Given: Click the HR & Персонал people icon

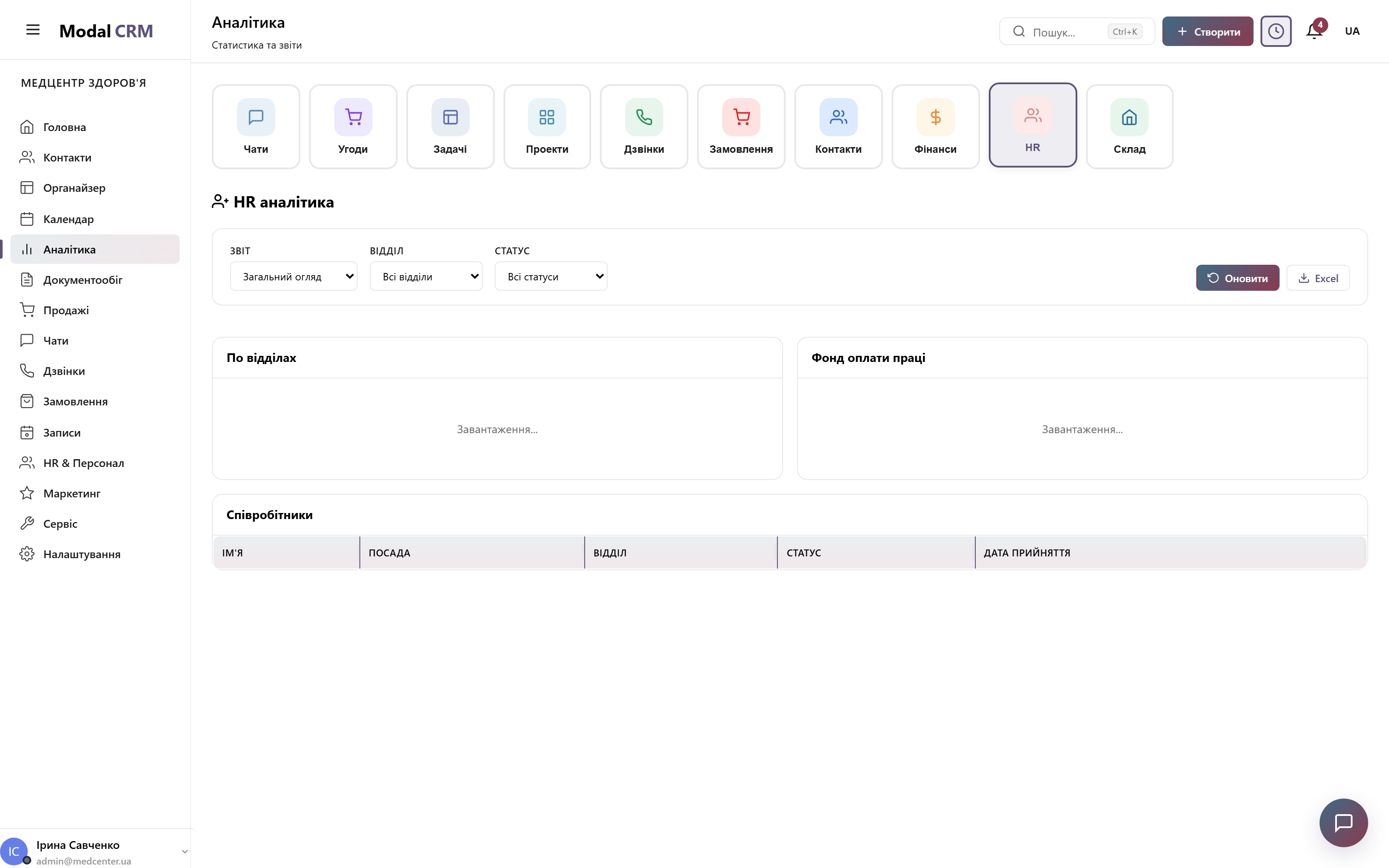Looking at the screenshot, I should (27, 463).
